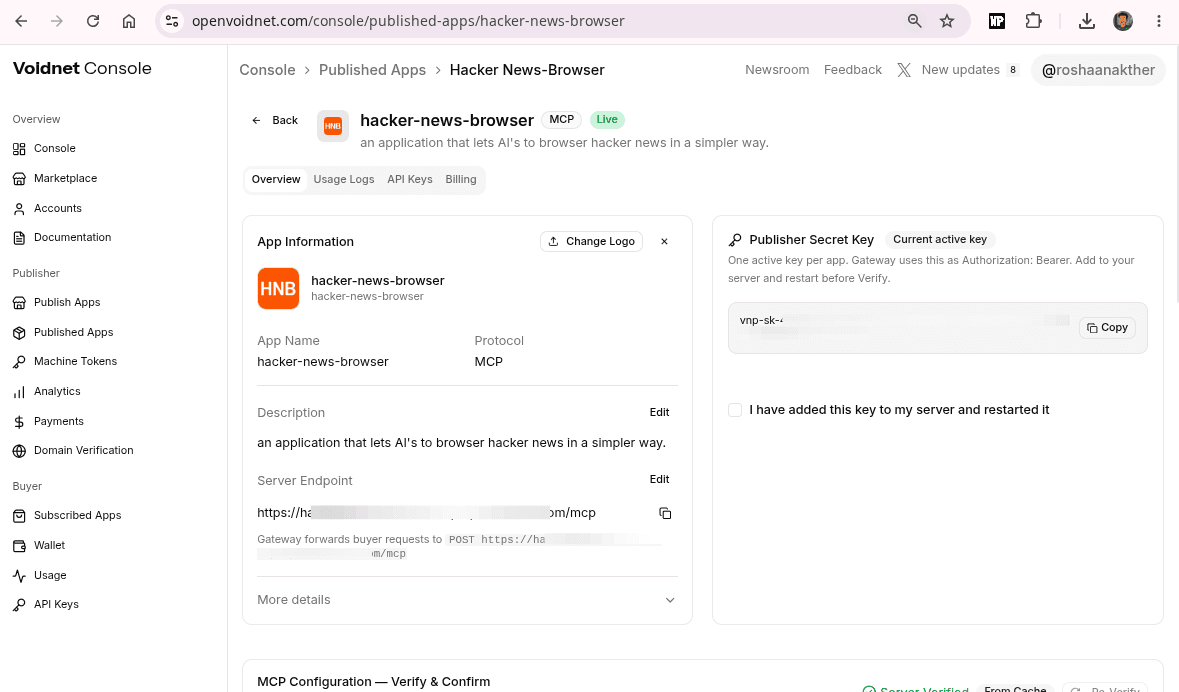Open the @roshaanakther account menu

pos(1098,70)
